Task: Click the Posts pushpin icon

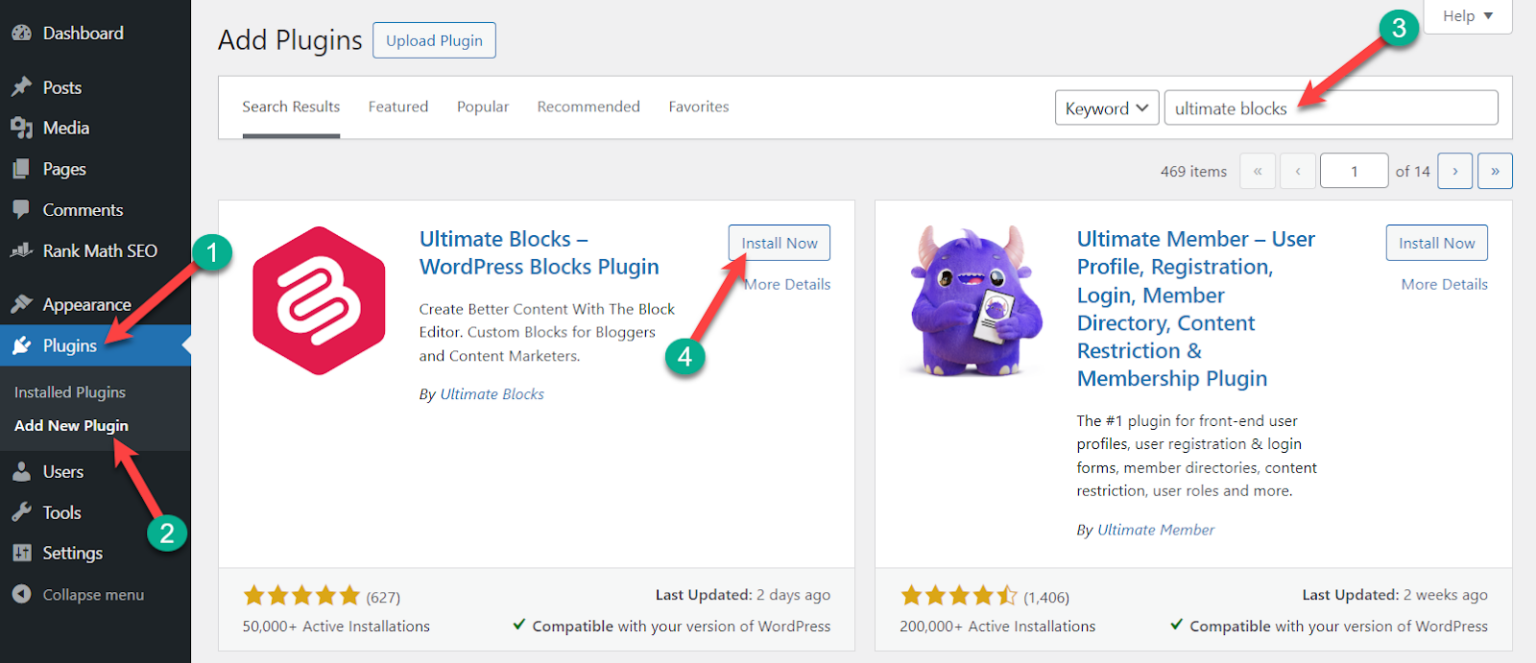Action: point(21,88)
